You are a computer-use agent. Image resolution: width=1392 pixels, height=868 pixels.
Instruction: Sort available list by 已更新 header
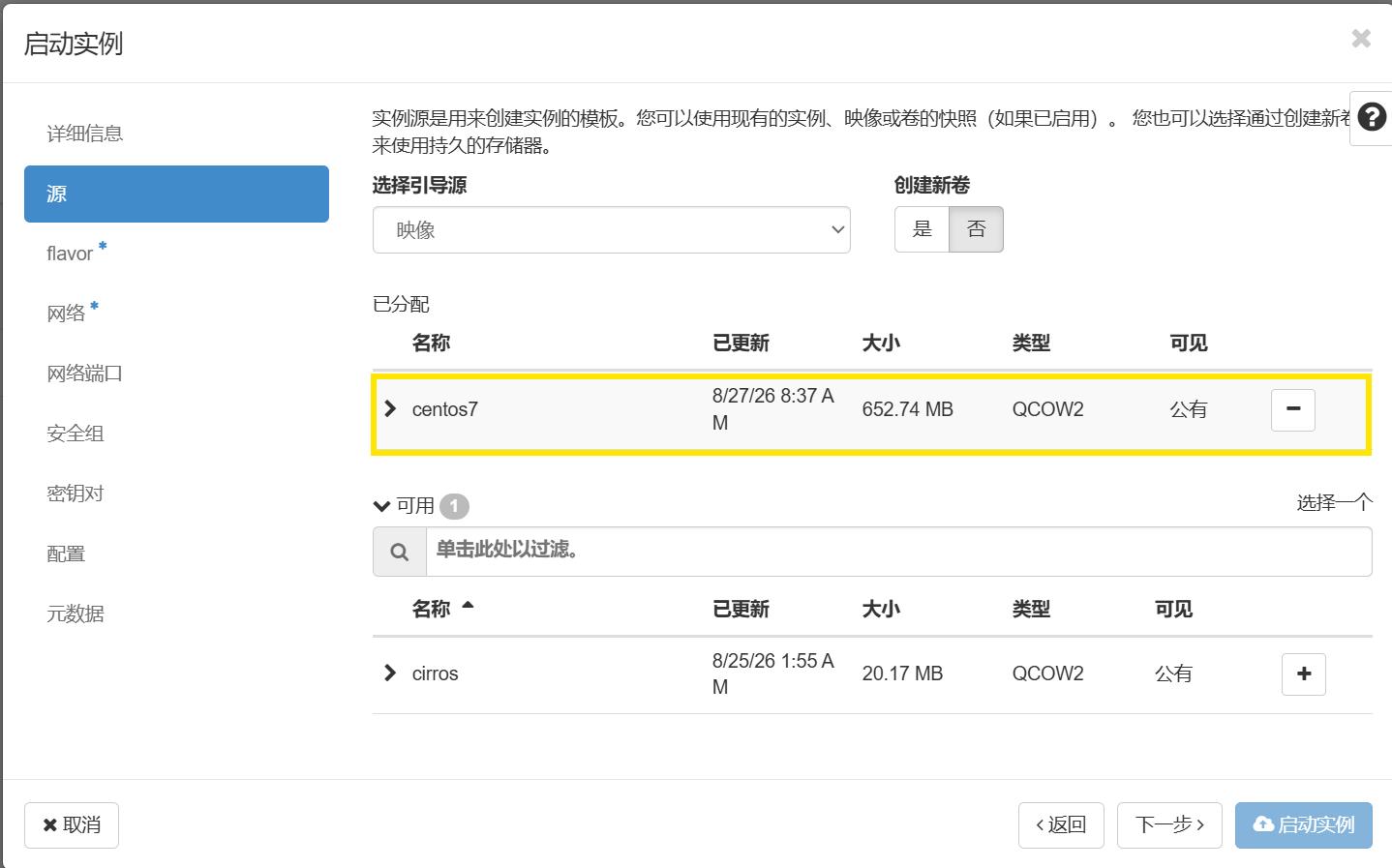click(x=741, y=610)
